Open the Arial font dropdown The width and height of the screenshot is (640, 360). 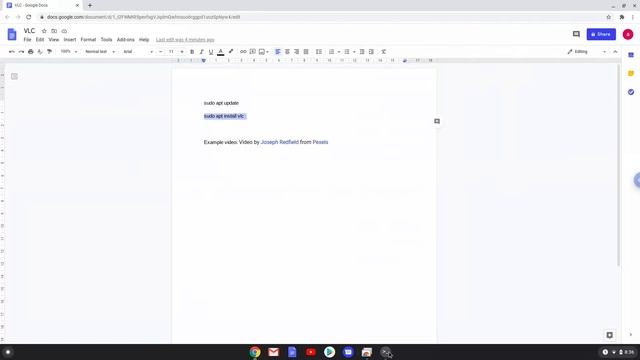click(138, 52)
